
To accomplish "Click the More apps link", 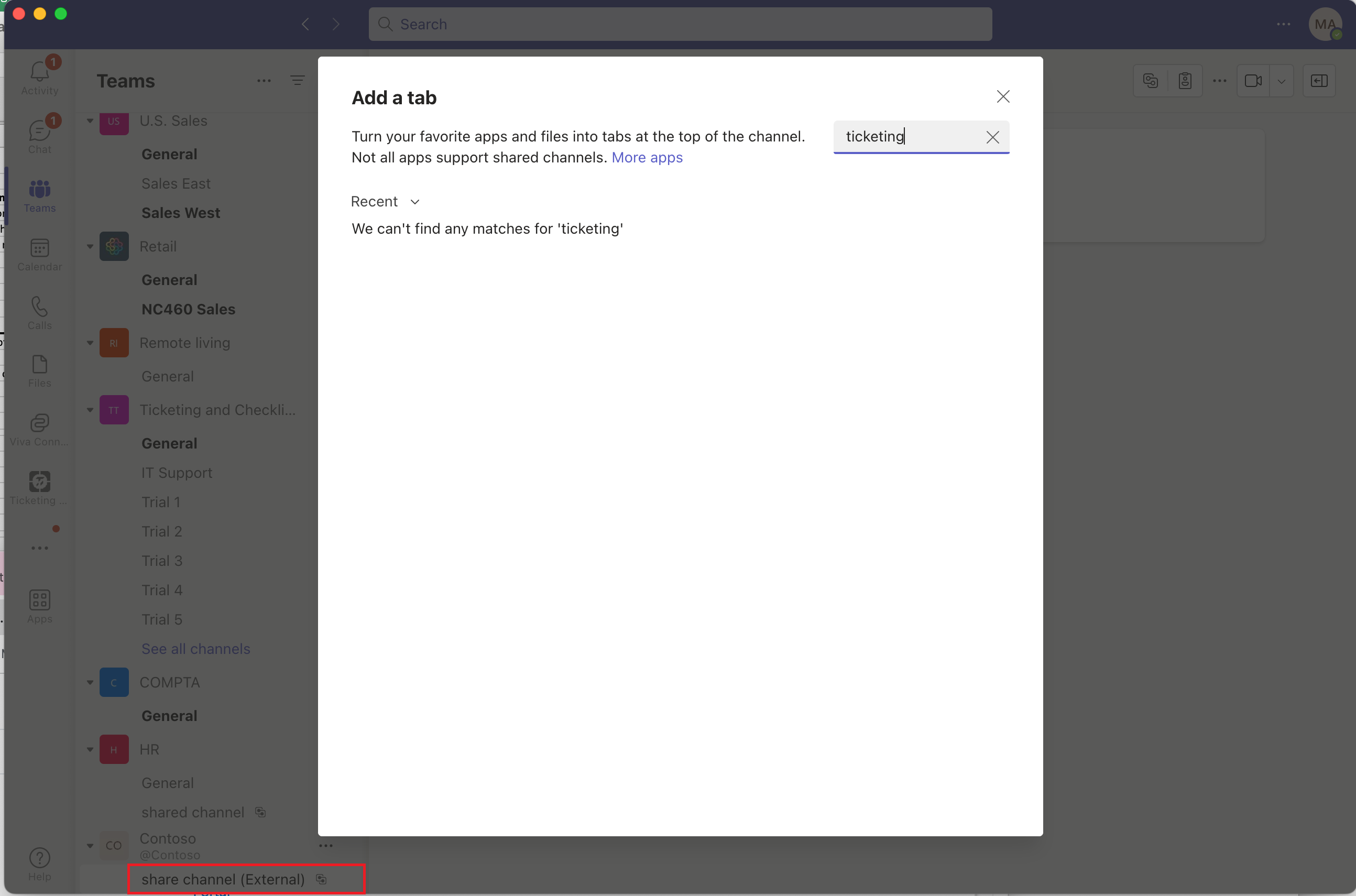I will (647, 157).
